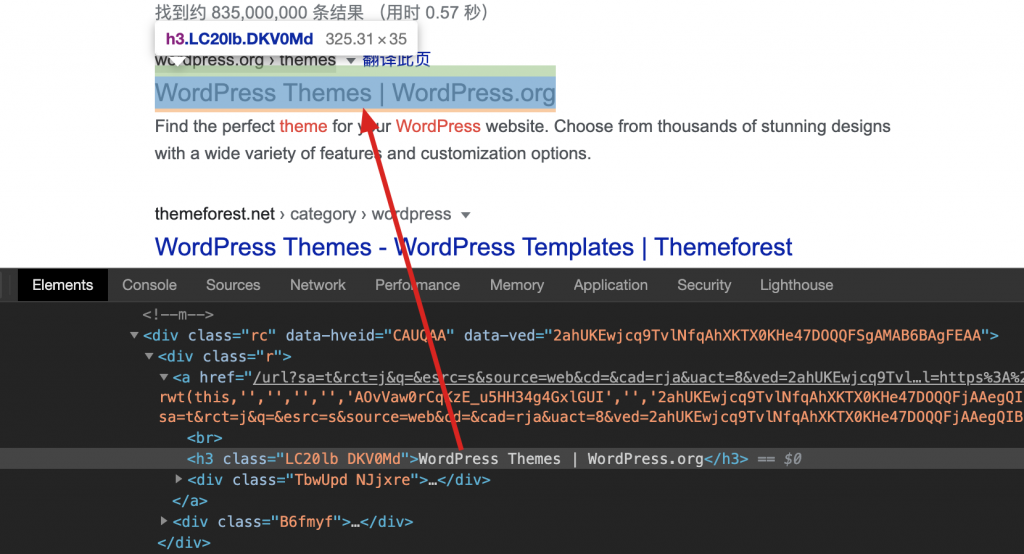Click the Elements tab
This screenshot has height=554, width=1024.
click(x=62, y=285)
